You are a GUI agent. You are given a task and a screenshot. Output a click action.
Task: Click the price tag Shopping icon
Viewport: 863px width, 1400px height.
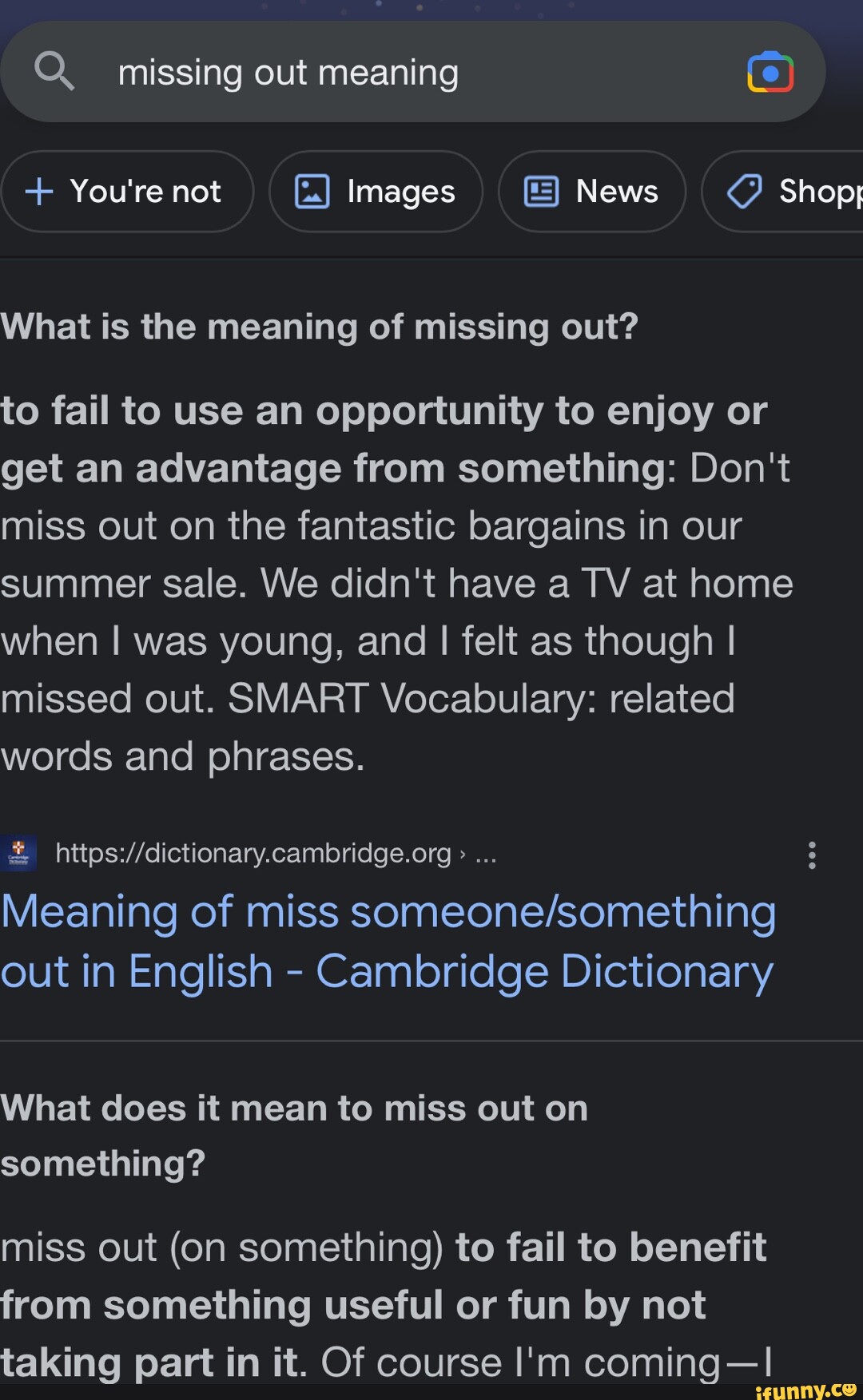click(745, 192)
